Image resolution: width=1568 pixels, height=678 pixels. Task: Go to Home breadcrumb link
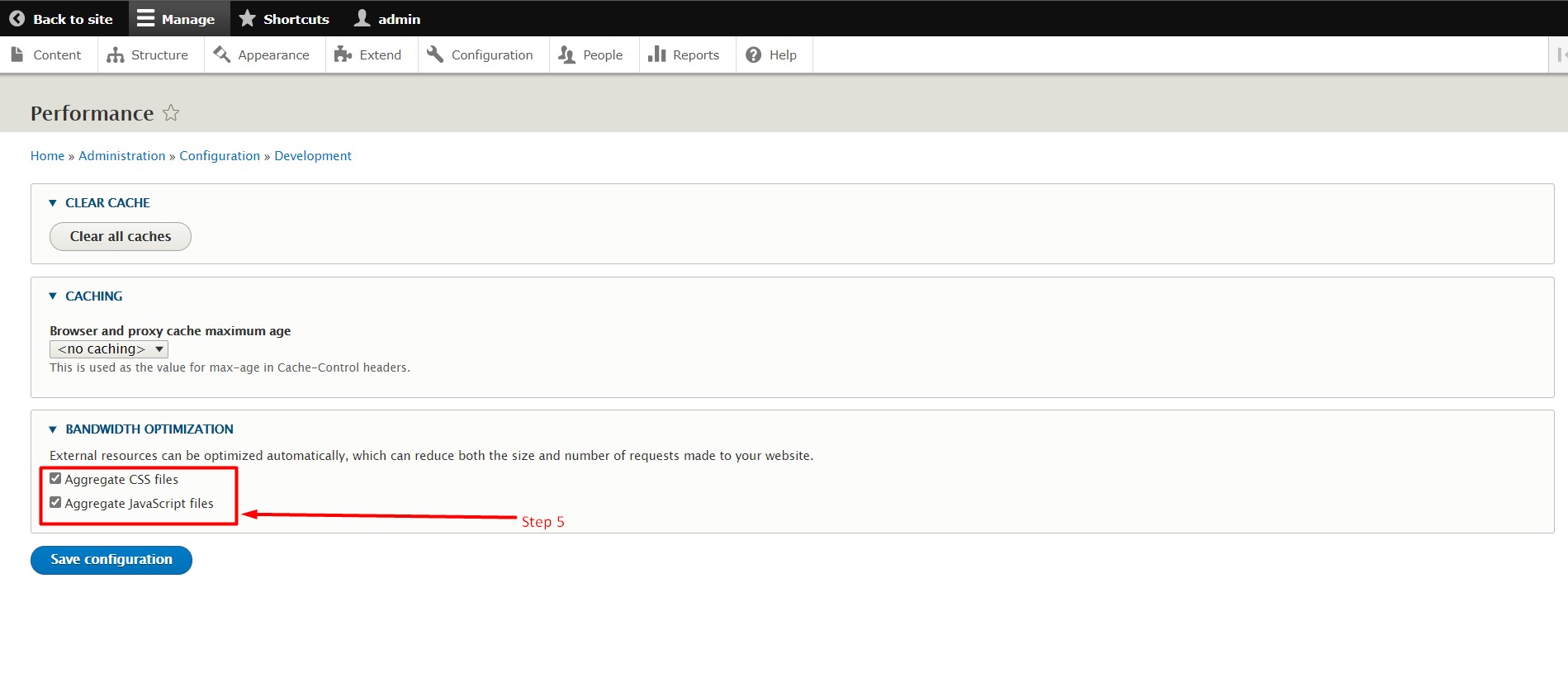(47, 156)
